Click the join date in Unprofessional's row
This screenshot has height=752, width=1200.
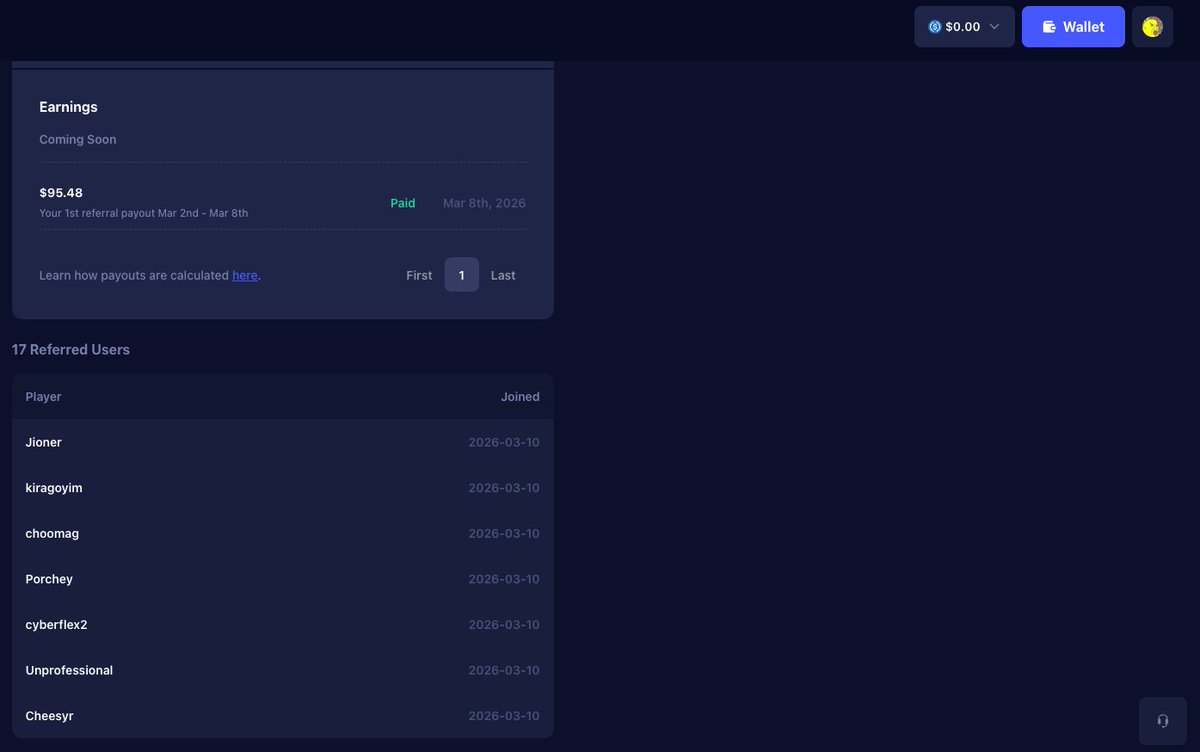[504, 670]
